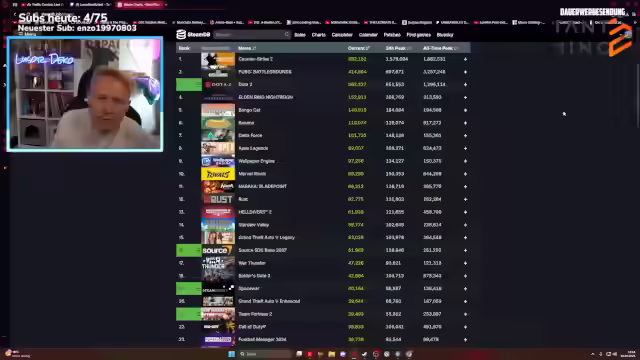
Task: Click the Windows taskbar search box
Action: (x=265, y=354)
